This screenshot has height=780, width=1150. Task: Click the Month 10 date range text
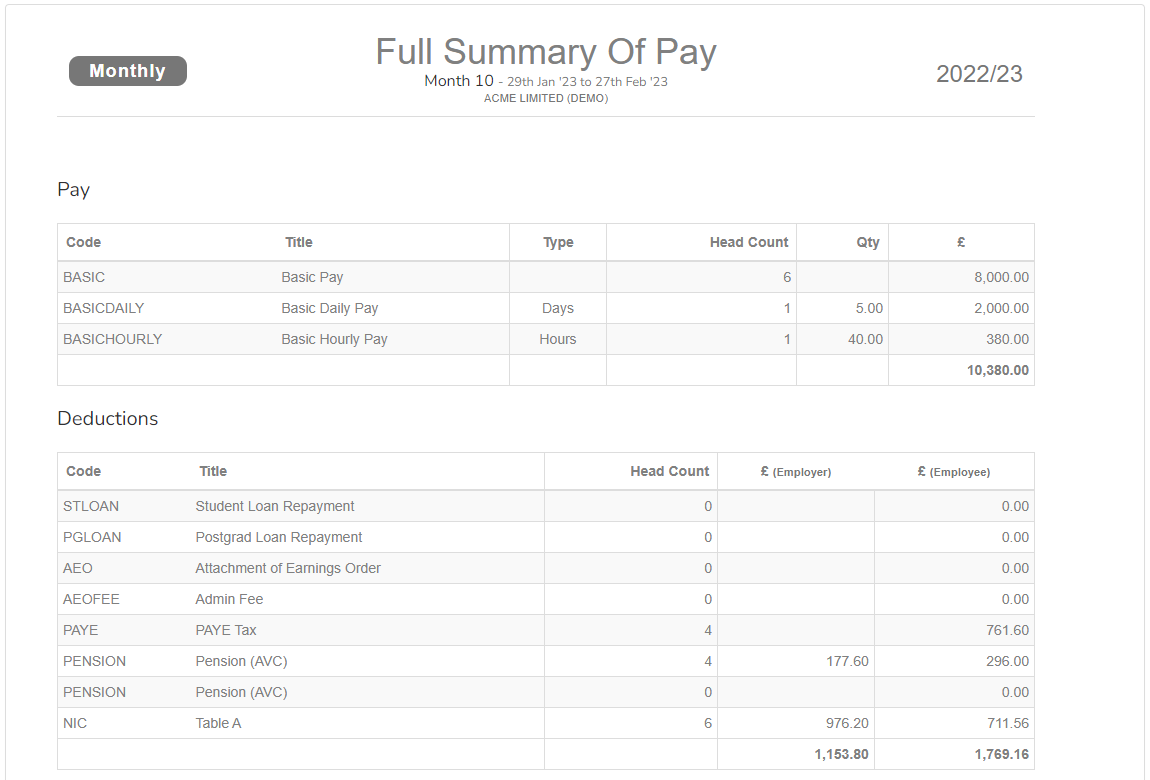pos(545,81)
